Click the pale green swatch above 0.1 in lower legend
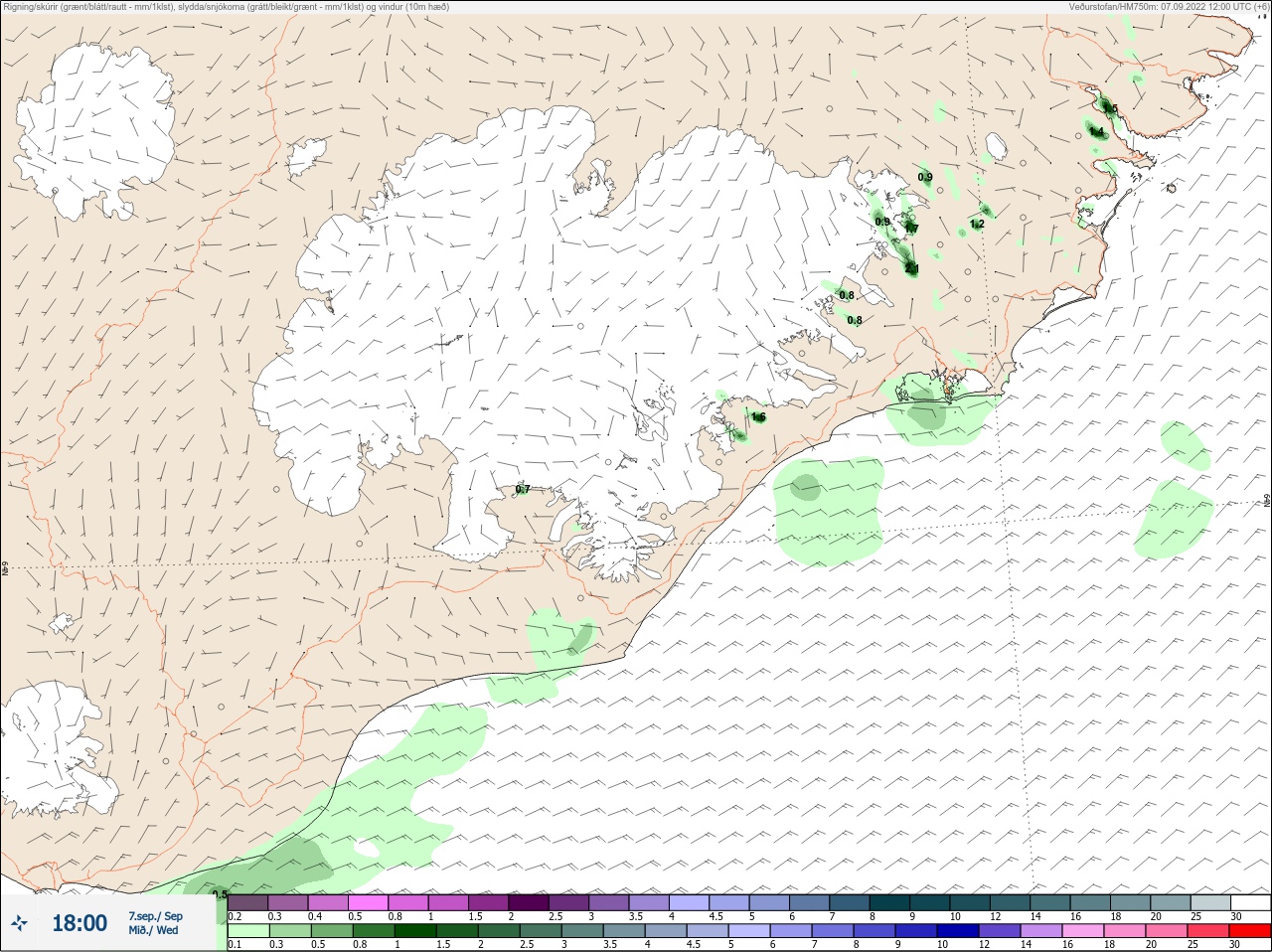The height and width of the screenshot is (952, 1272). [x=248, y=931]
